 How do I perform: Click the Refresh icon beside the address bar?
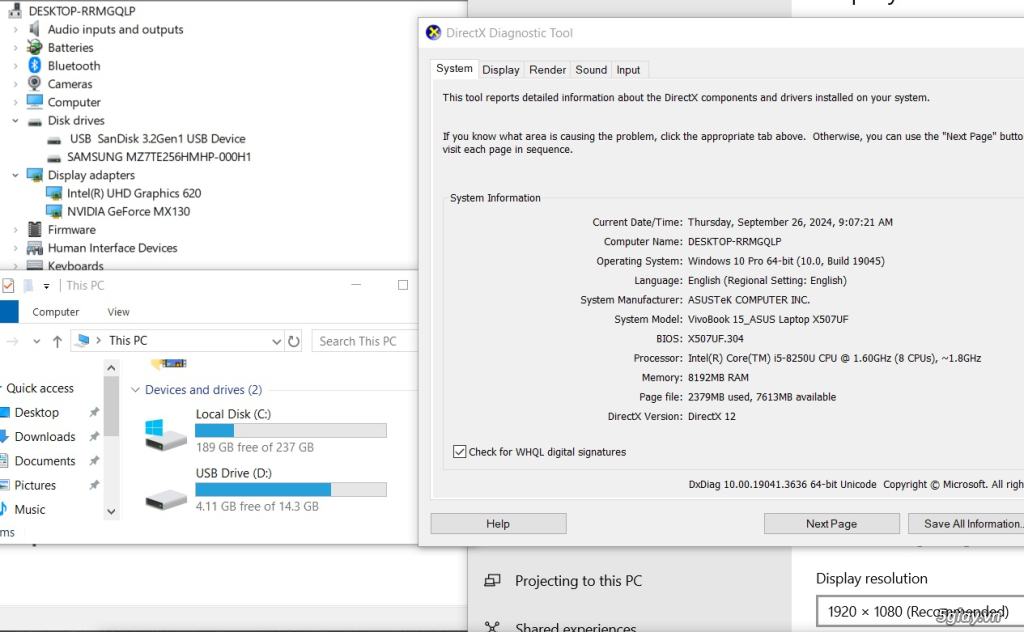pos(294,341)
